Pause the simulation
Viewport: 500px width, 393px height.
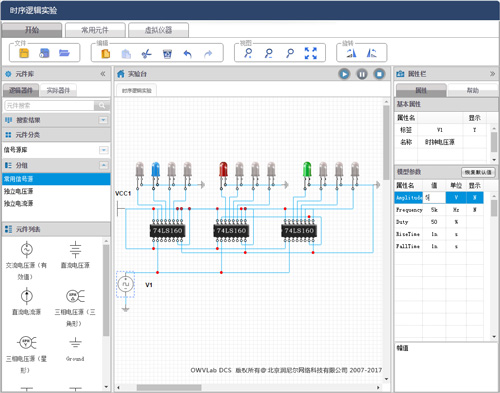[362, 74]
